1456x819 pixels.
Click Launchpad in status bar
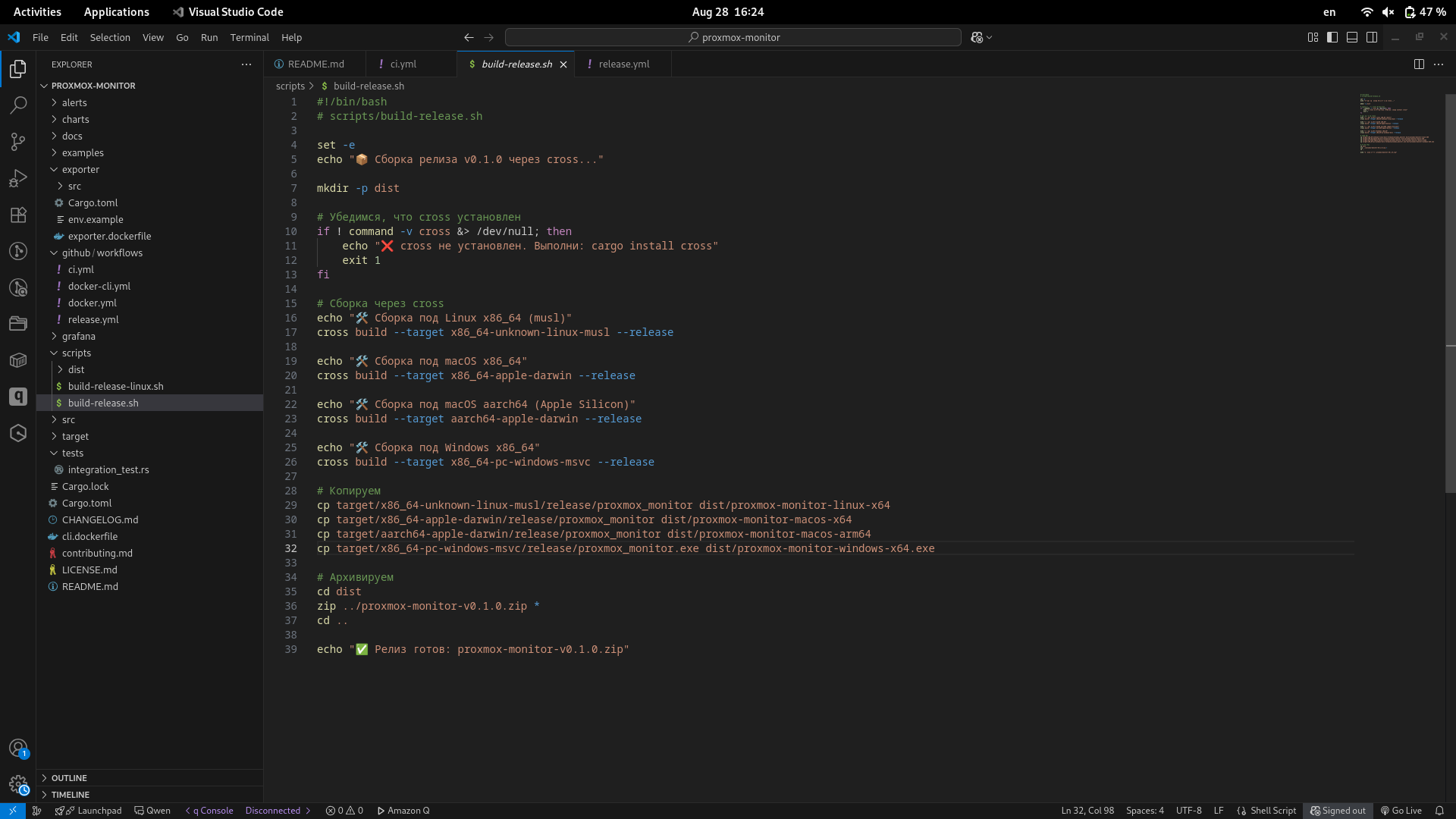[89, 811]
